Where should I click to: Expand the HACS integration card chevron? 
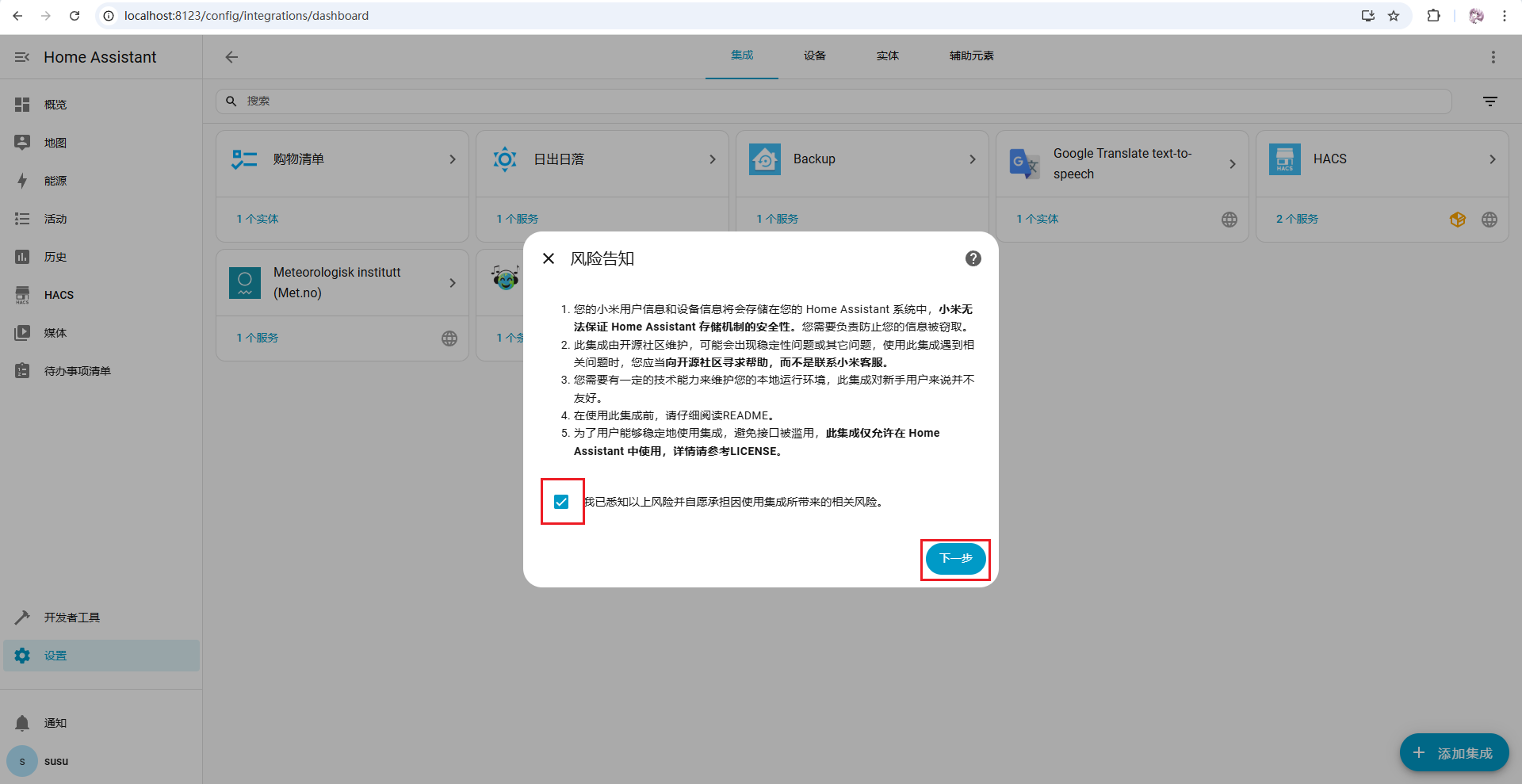pyautogui.click(x=1492, y=159)
